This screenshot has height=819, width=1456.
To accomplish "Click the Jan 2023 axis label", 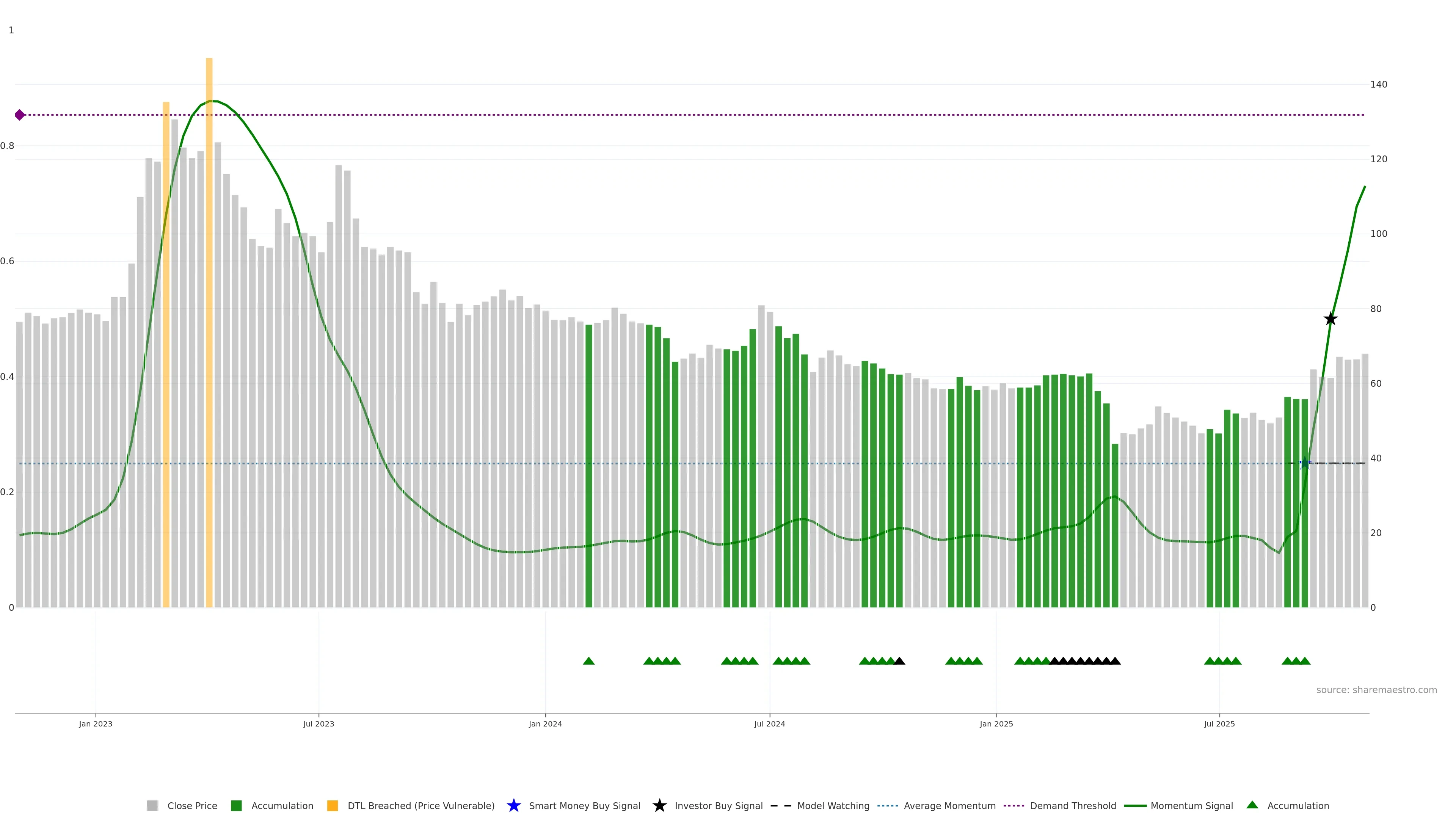I will point(96,724).
